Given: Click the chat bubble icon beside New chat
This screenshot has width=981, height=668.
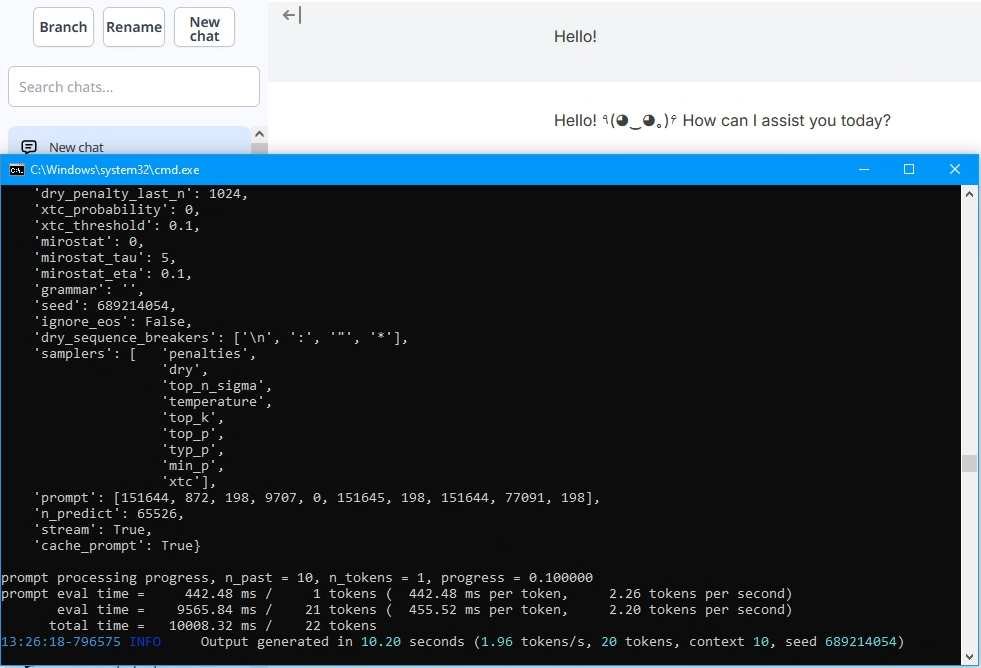Looking at the screenshot, I should [x=29, y=147].
